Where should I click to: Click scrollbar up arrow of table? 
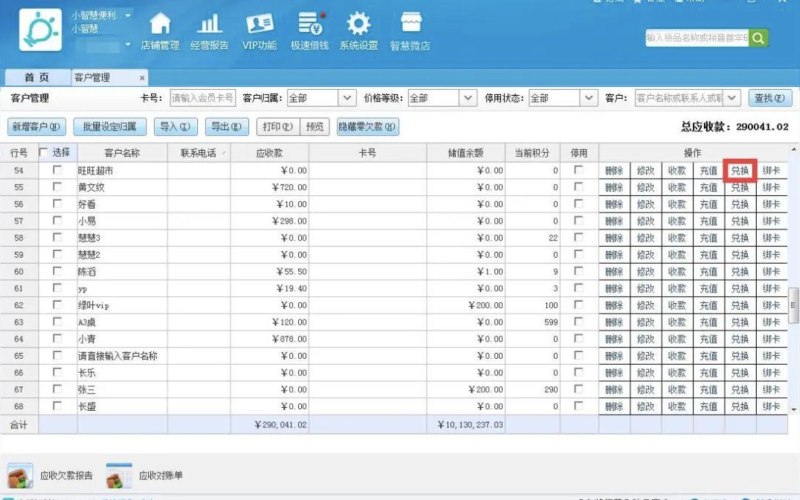(793, 149)
